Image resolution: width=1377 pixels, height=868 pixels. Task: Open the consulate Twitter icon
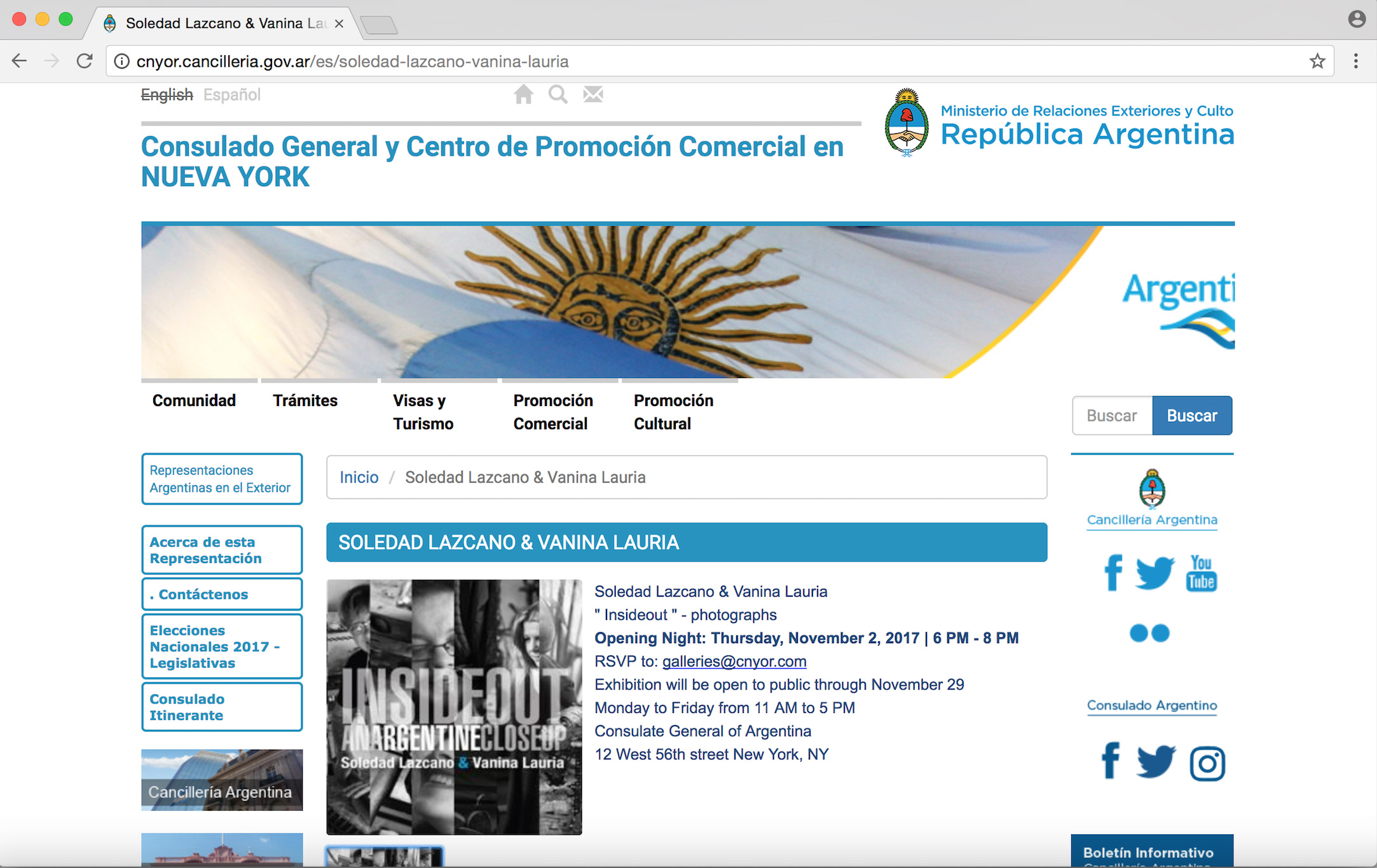click(1156, 761)
